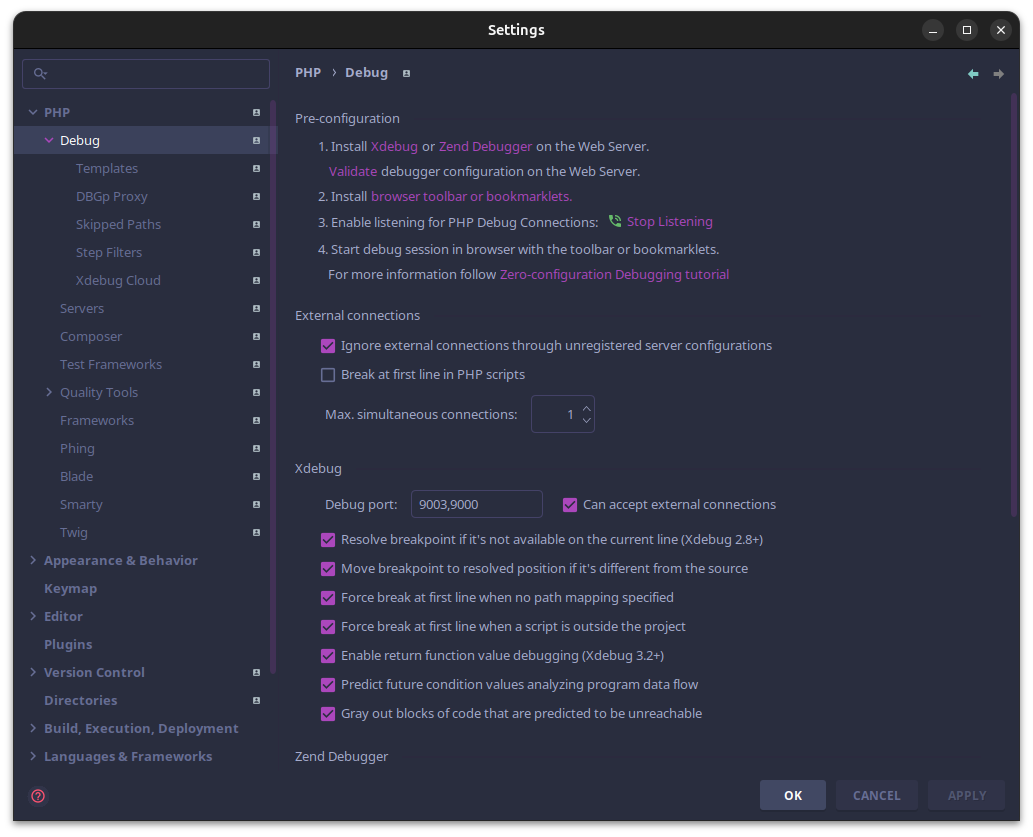Click the Validate debugger configuration link
Image resolution: width=1033 pixels, height=837 pixels.
pyautogui.click(x=353, y=171)
